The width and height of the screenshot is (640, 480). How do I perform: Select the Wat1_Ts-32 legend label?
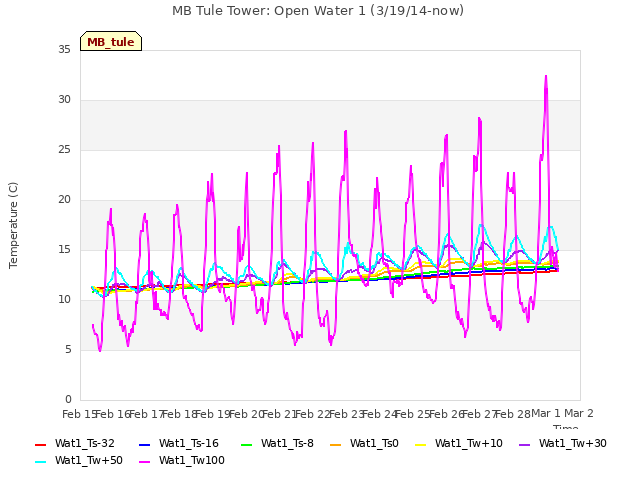pos(84,444)
